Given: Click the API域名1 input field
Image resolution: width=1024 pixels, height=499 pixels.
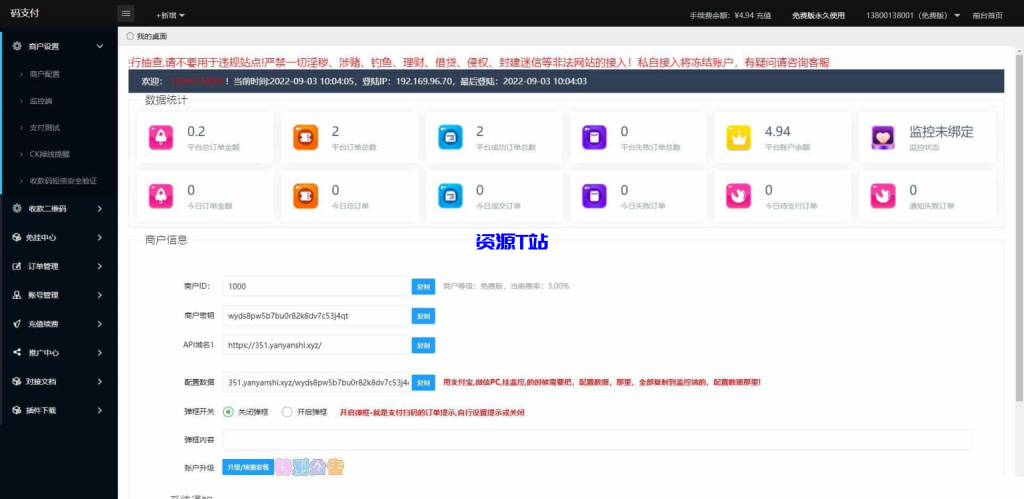Looking at the screenshot, I should tap(315, 345).
